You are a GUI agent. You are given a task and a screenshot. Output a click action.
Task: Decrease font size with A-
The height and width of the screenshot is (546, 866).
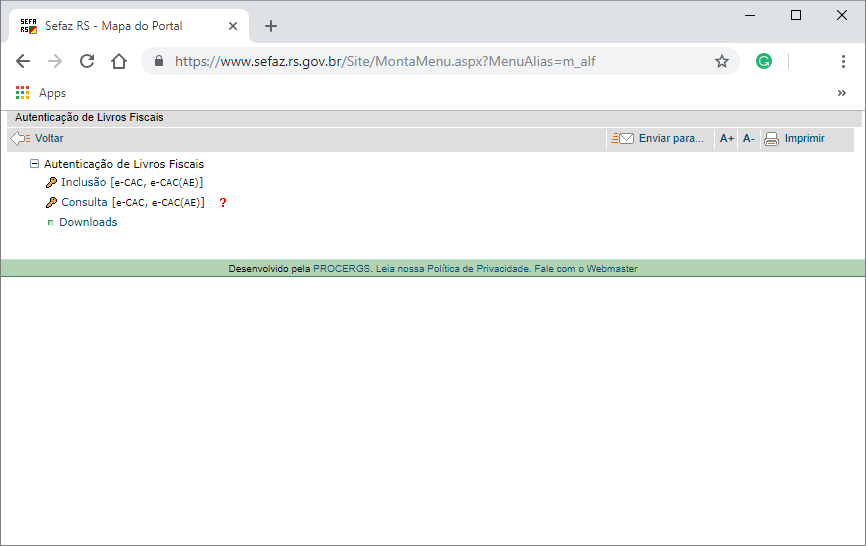pyautogui.click(x=748, y=139)
